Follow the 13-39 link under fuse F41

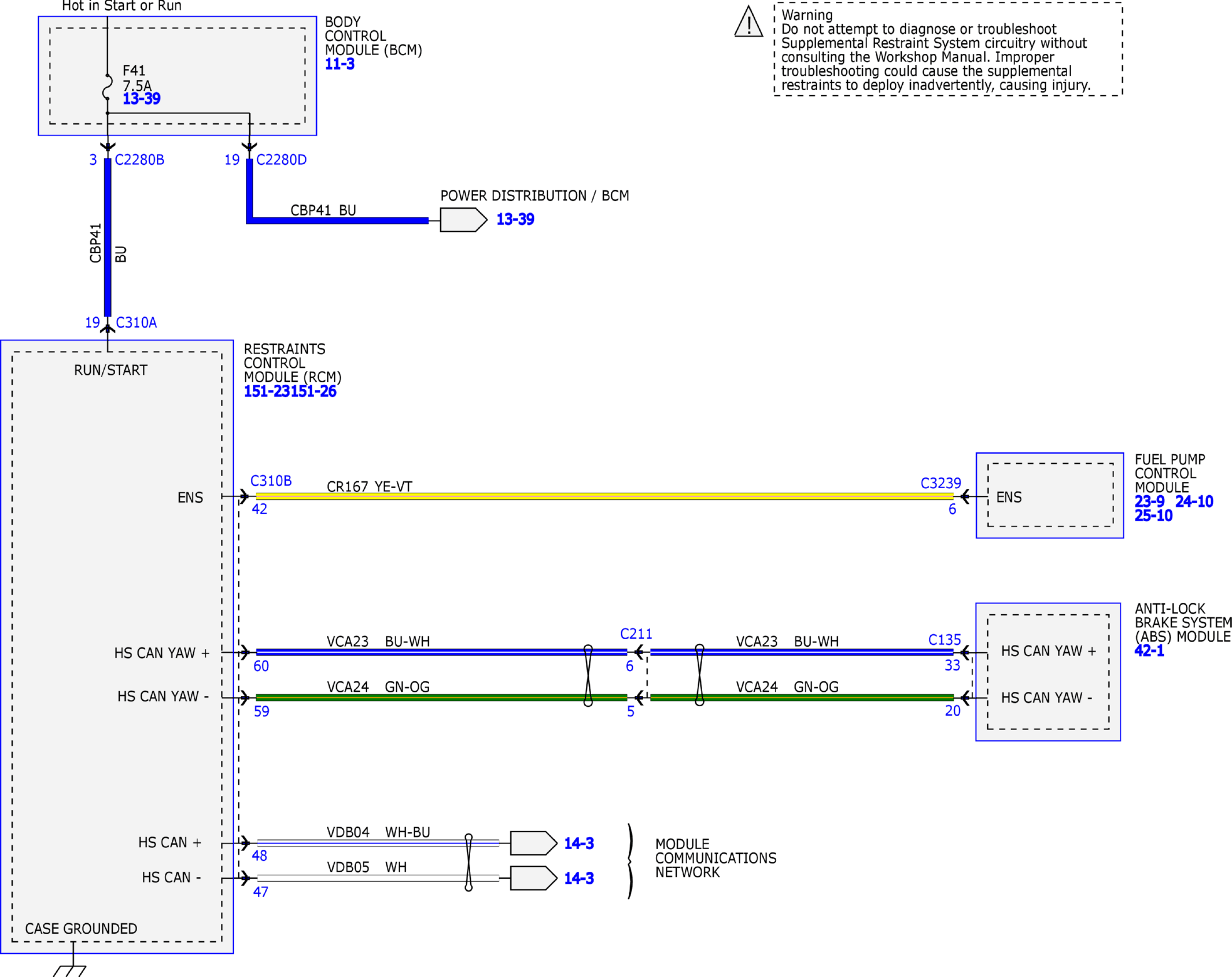tap(142, 99)
